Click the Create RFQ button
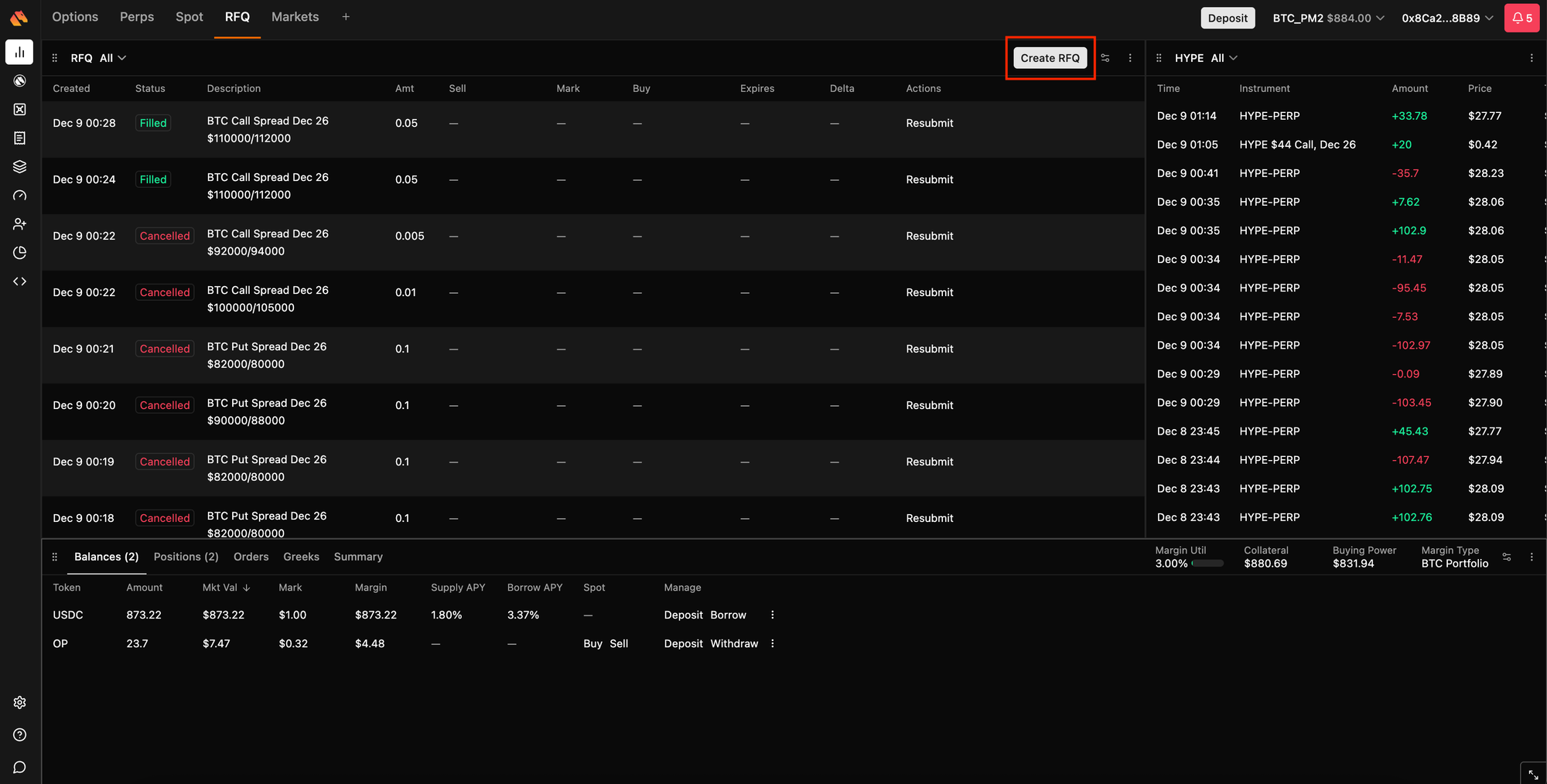This screenshot has width=1547, height=784. pos(1050,58)
